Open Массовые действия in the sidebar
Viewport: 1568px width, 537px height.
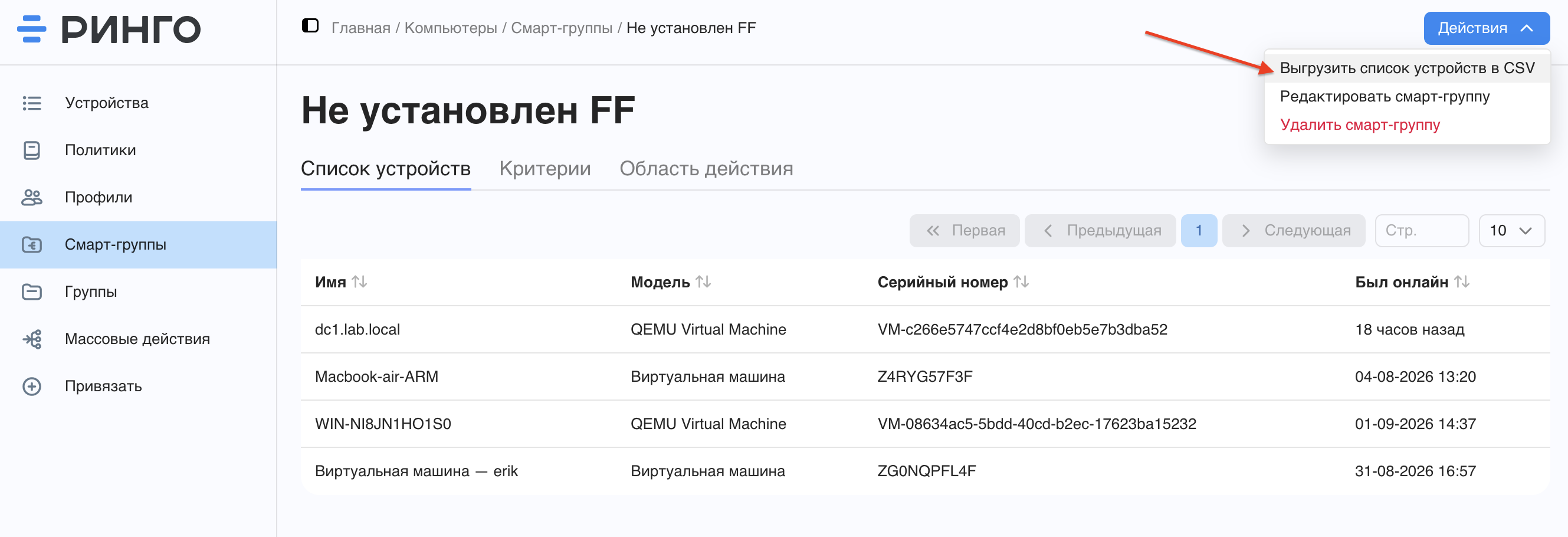pyautogui.click(x=138, y=339)
